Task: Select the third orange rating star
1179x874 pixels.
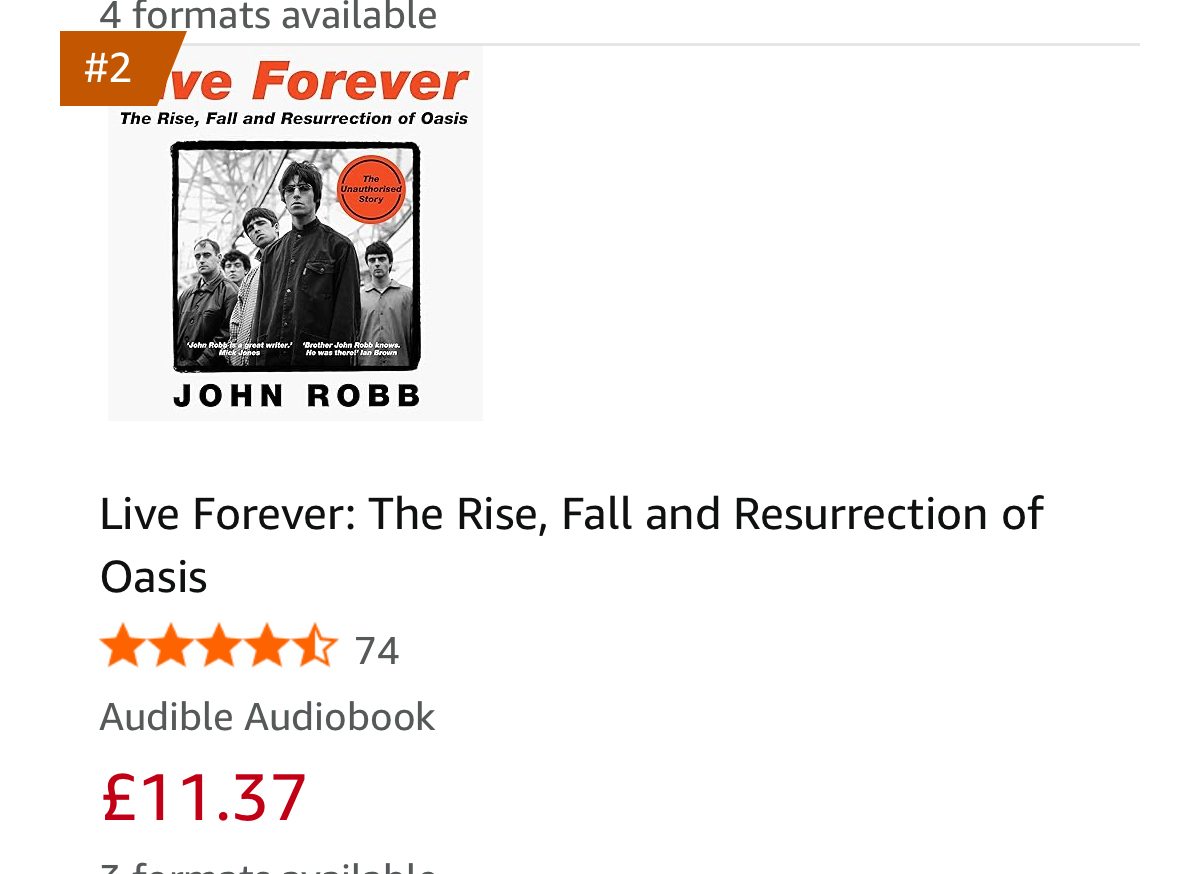Action: 220,645
